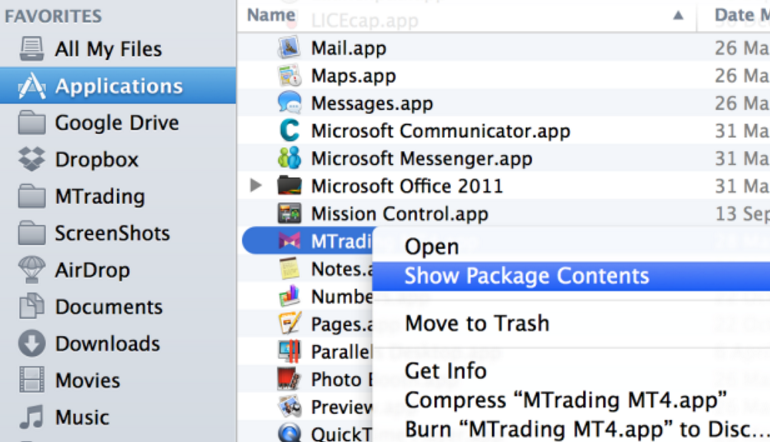This screenshot has height=442, width=770.
Task: Click the Preview.app icon
Action: click(289, 407)
